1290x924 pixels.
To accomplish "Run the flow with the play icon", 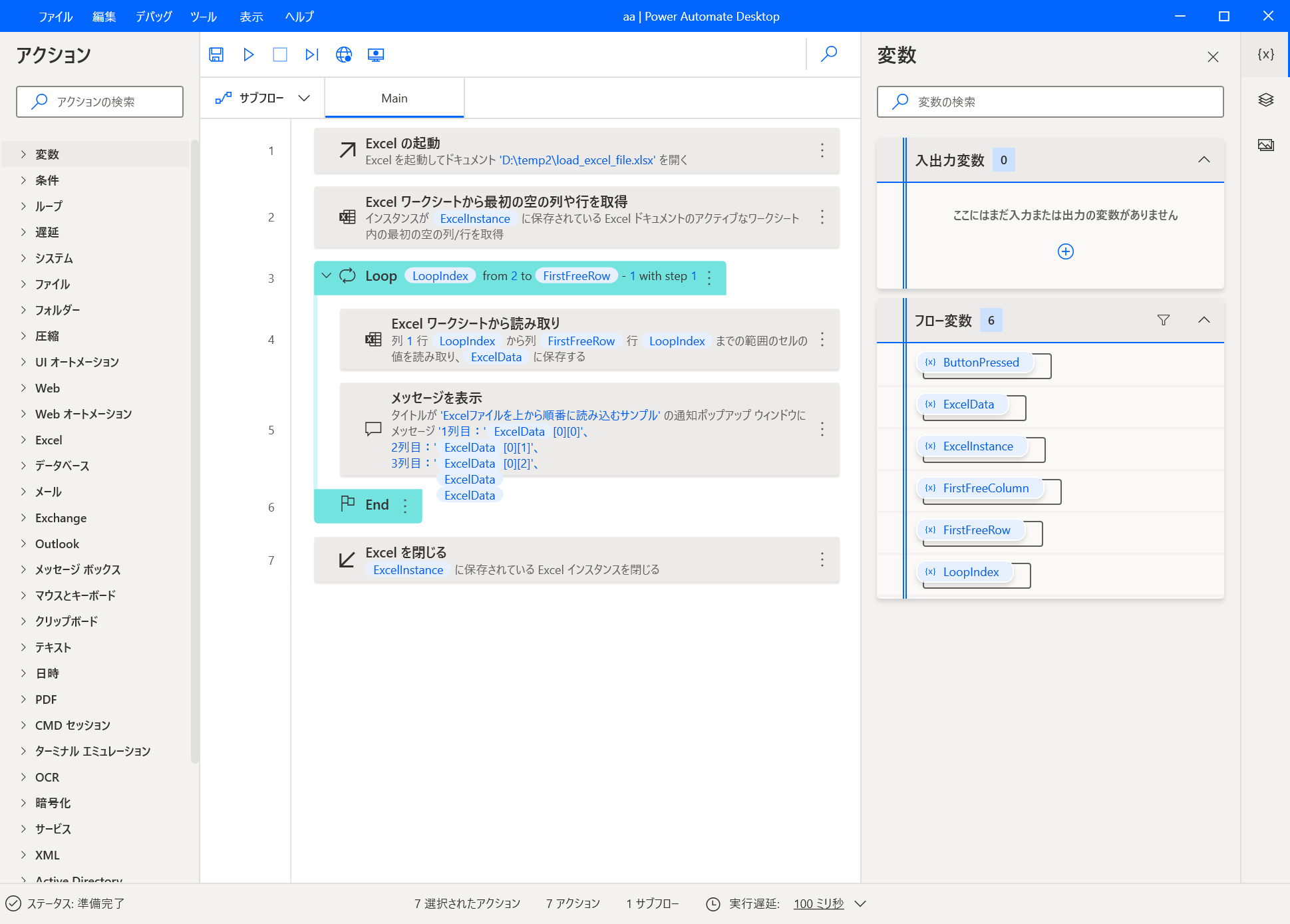I will pyautogui.click(x=249, y=55).
